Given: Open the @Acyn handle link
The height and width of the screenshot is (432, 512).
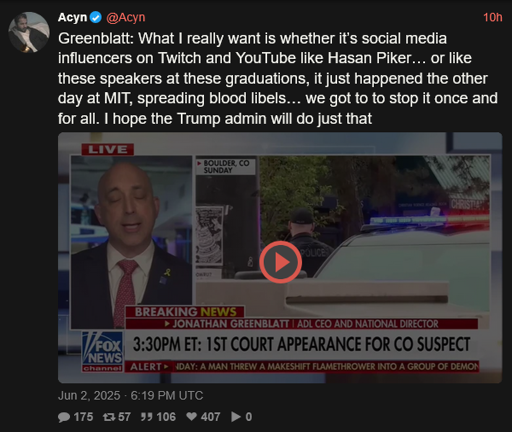Looking at the screenshot, I should (126, 17).
